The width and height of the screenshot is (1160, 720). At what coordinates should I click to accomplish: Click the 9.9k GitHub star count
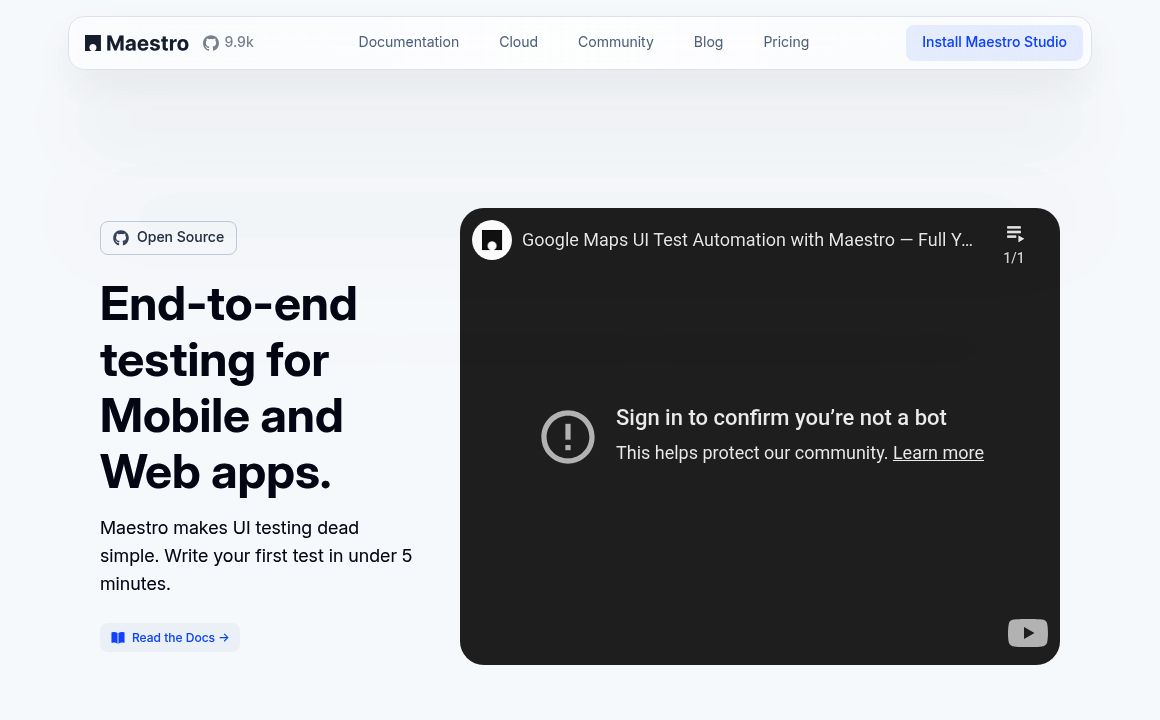pos(239,42)
